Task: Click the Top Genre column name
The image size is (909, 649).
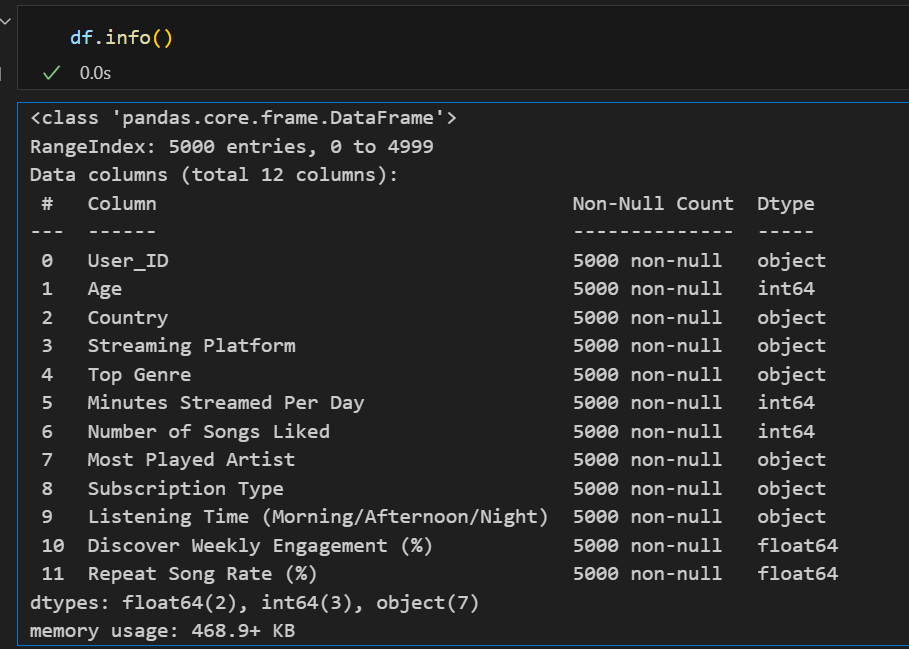Action: click(140, 374)
